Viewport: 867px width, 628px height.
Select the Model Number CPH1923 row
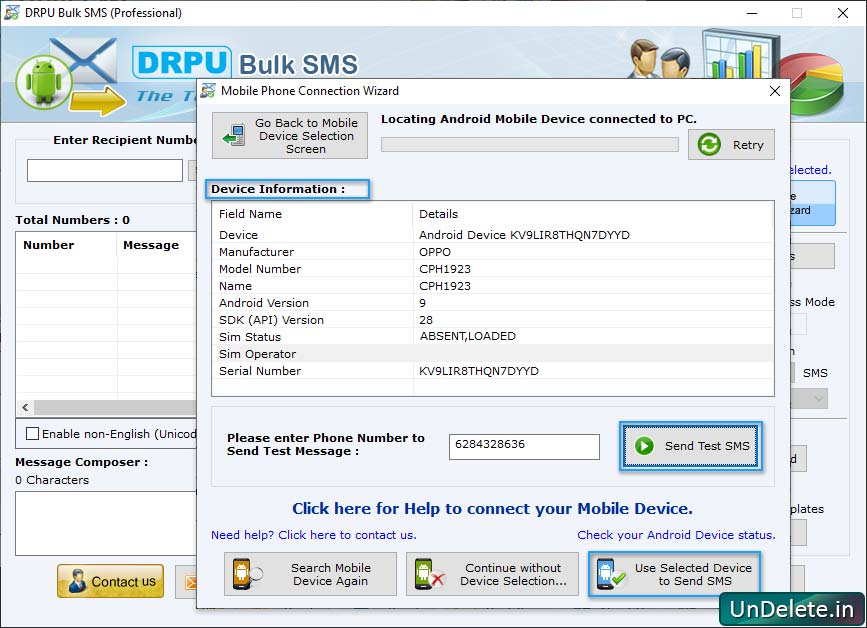pyautogui.click(x=493, y=269)
